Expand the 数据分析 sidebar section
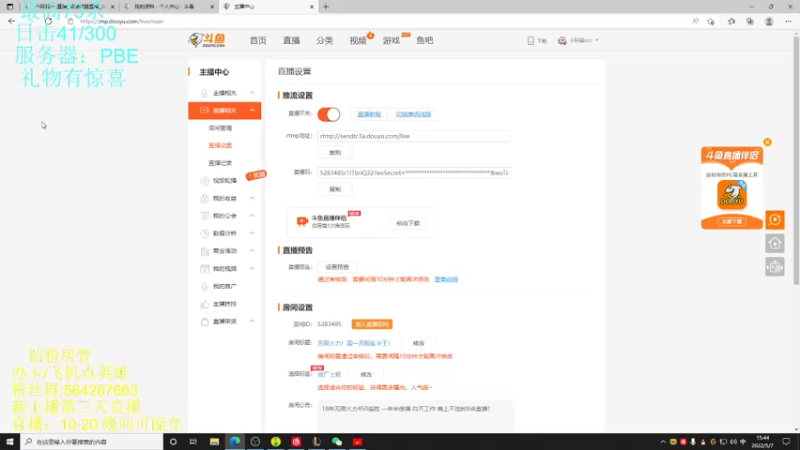This screenshot has height=450, width=800. 252,233
